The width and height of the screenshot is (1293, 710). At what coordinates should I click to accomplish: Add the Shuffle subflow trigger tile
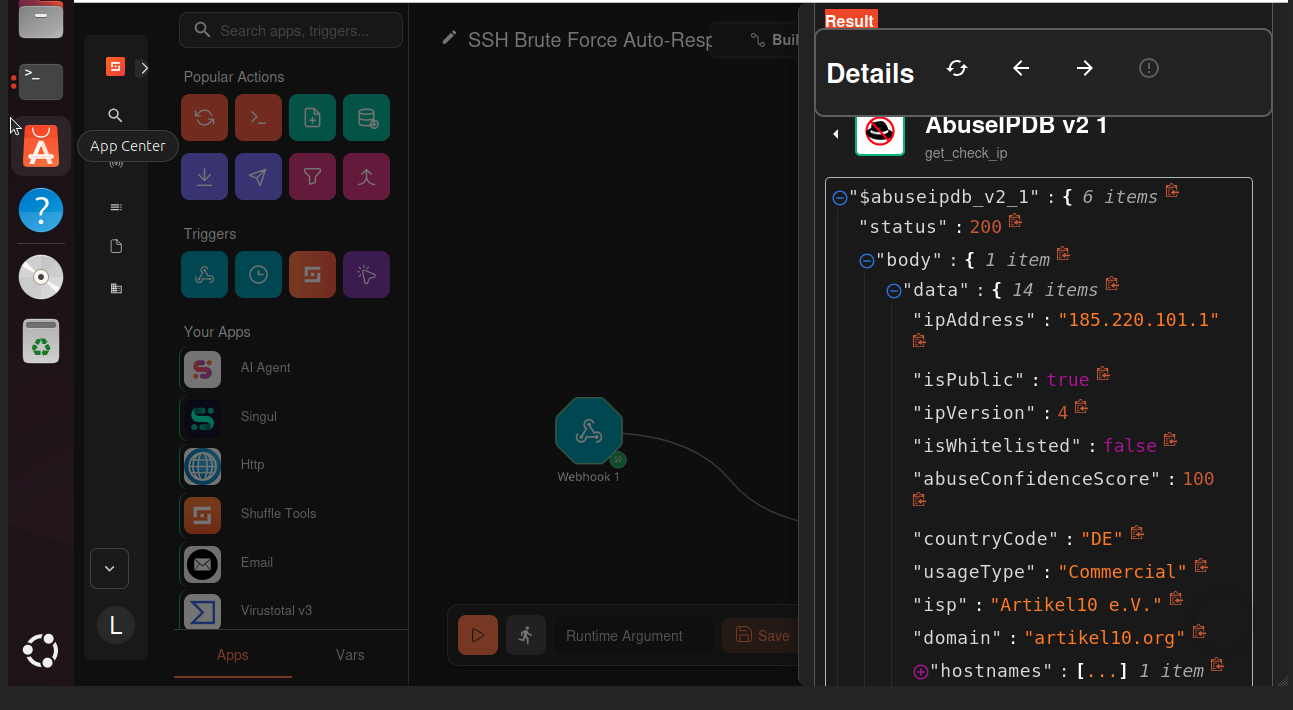[312, 275]
